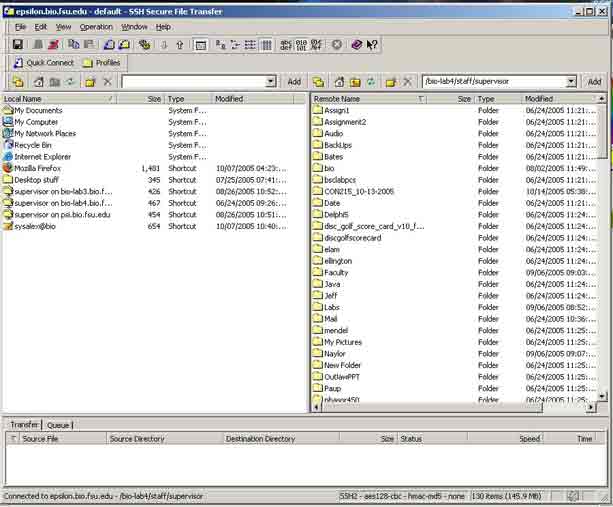
Task: Sort by Remote Name column header
Action: click(369, 99)
